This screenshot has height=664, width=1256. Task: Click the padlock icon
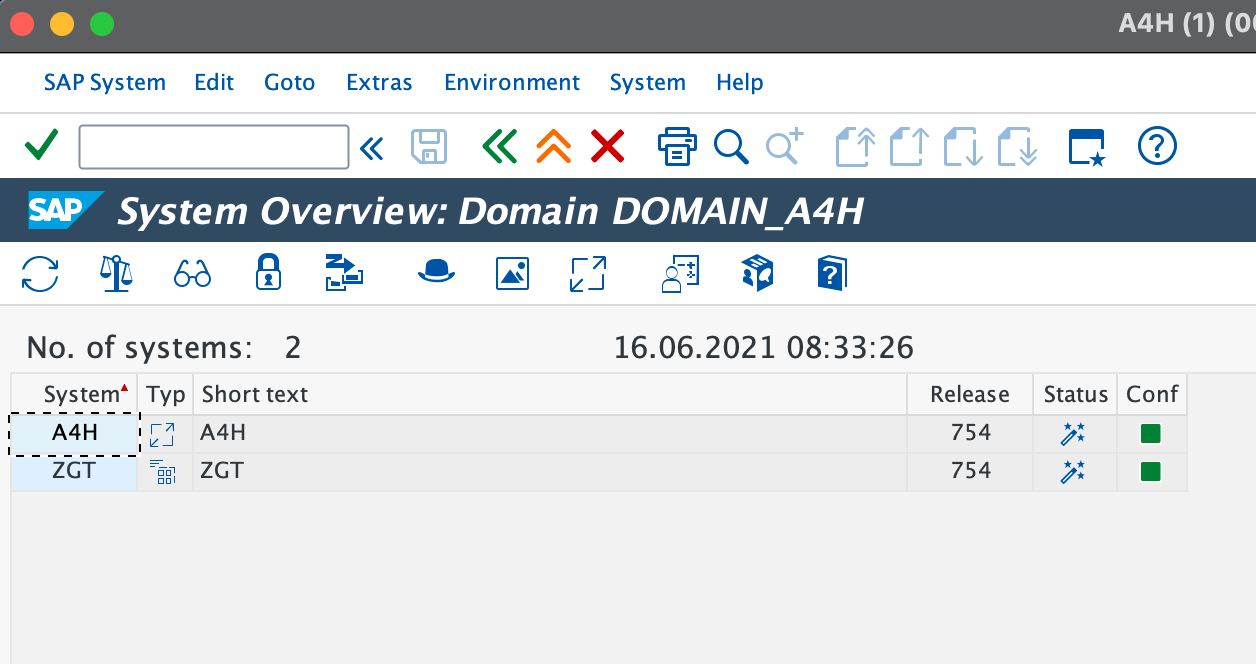tap(268, 272)
